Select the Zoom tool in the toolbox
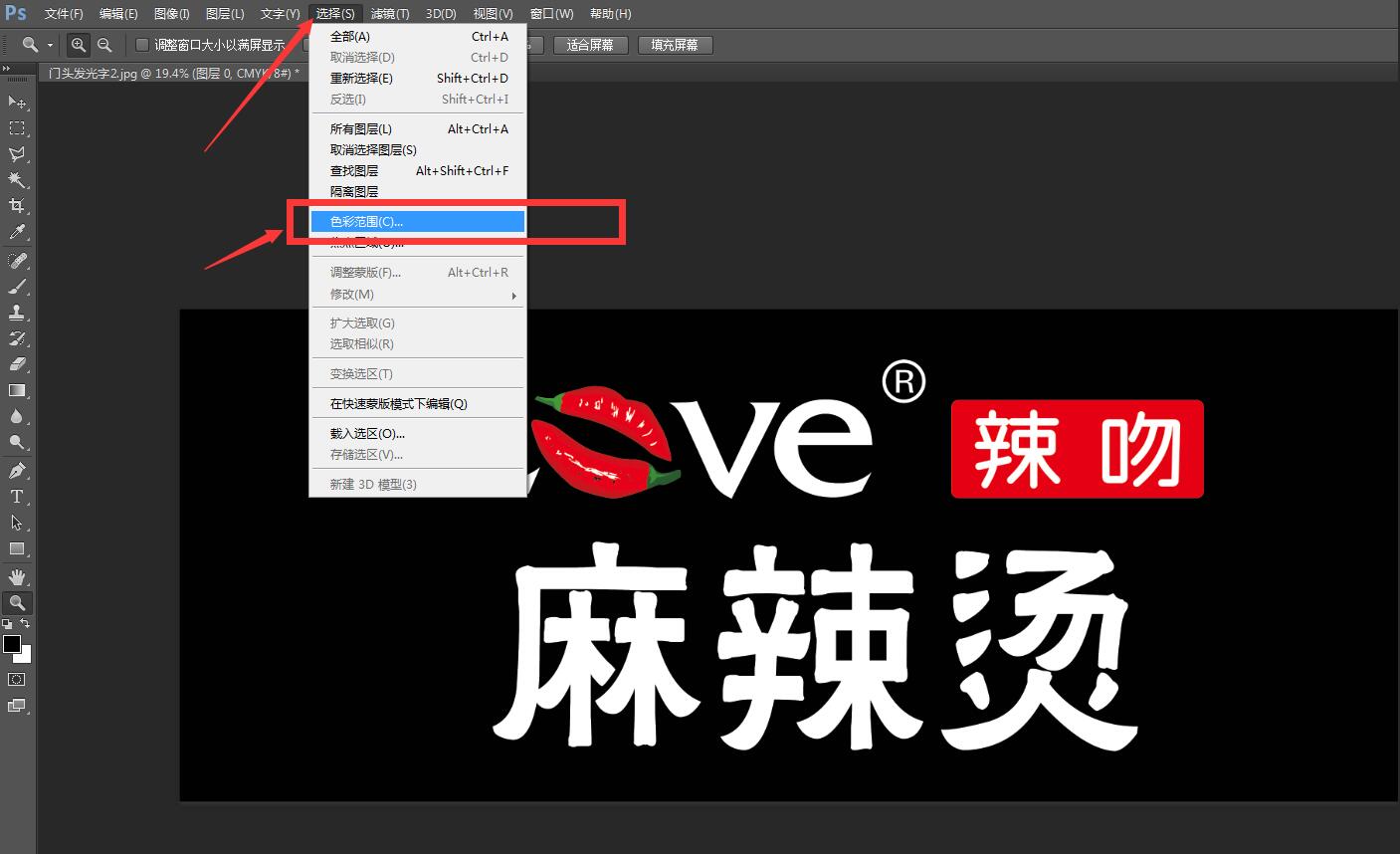 pyautogui.click(x=17, y=602)
